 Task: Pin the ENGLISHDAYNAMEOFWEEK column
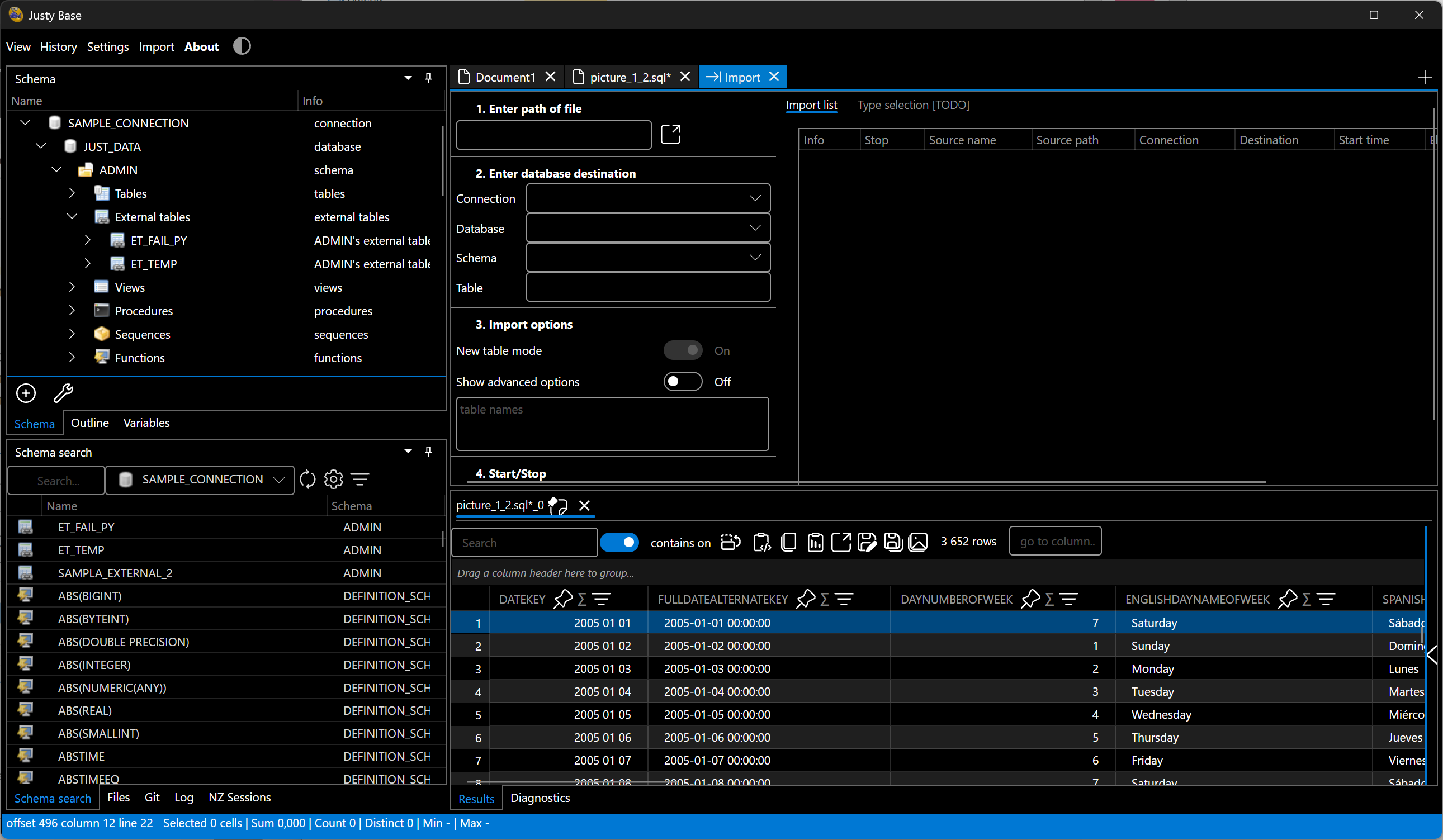click(x=1288, y=600)
